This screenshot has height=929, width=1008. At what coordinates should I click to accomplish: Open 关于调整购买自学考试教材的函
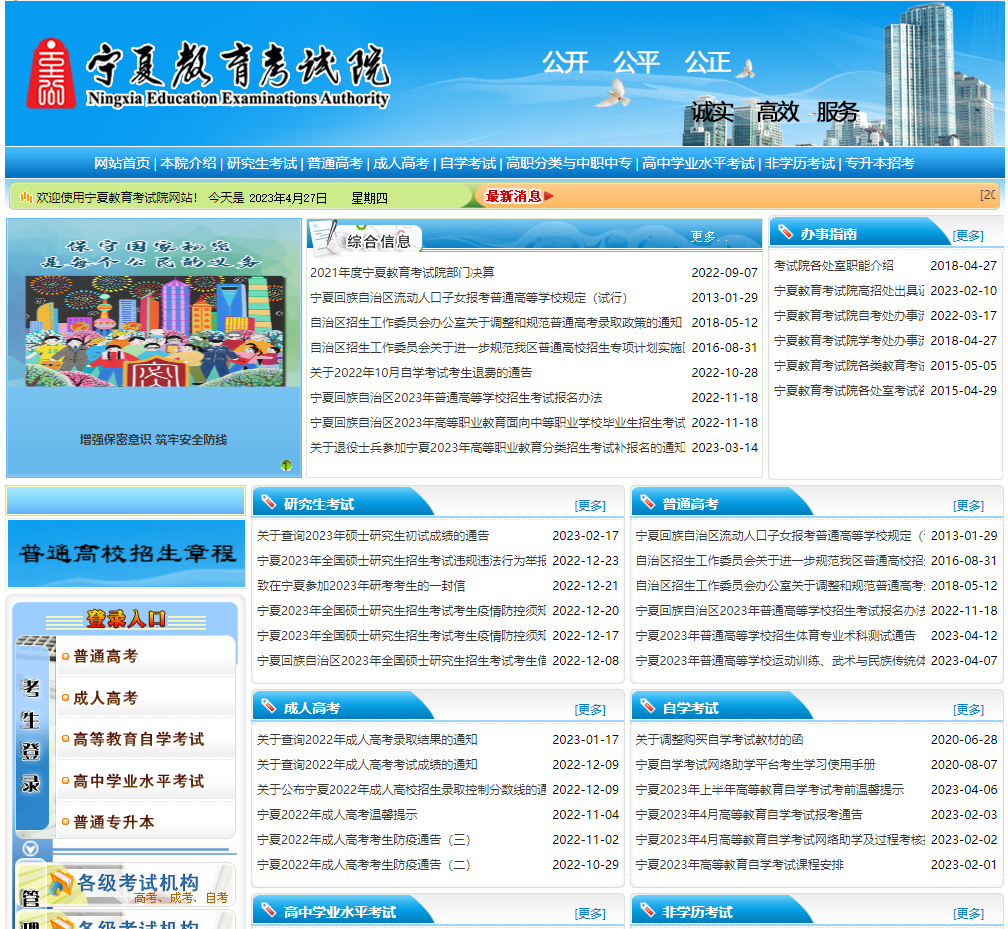click(719, 740)
